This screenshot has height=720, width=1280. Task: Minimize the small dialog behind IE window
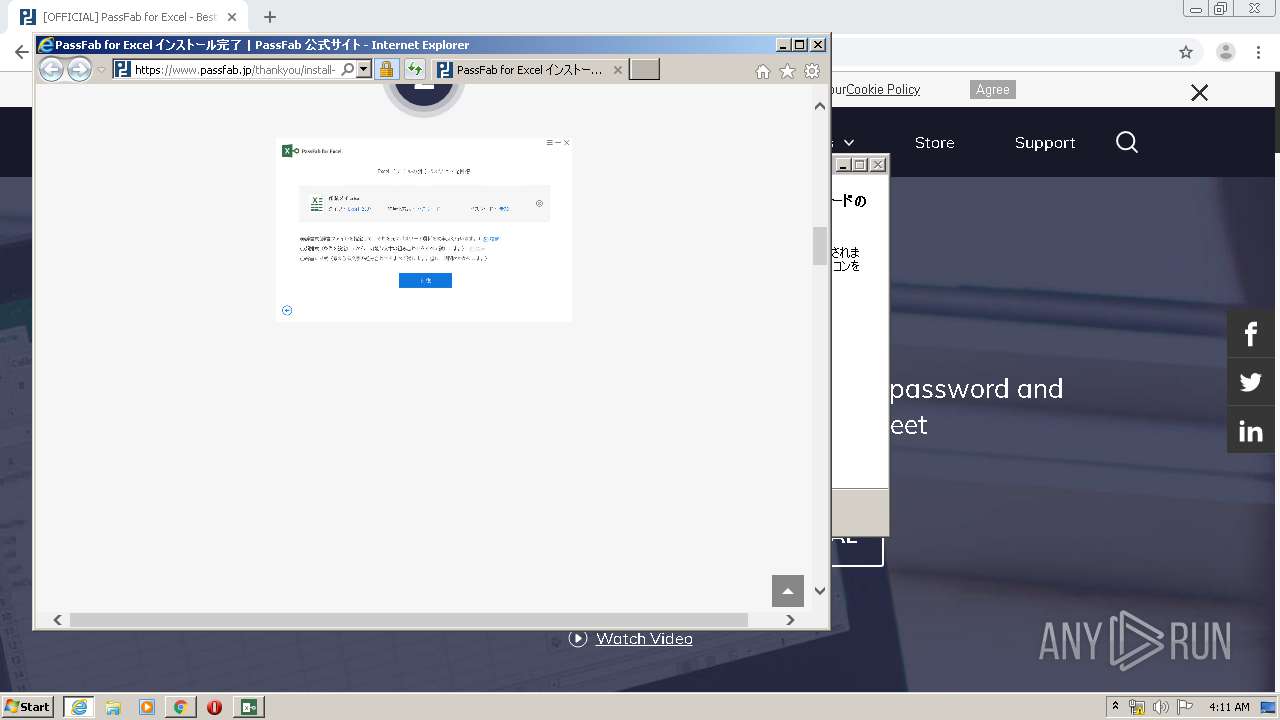click(x=843, y=165)
